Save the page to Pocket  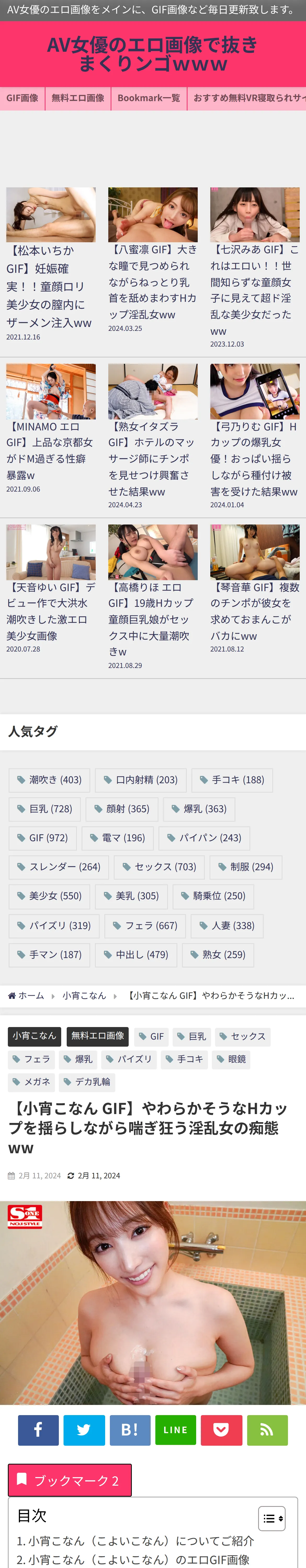(221, 1430)
